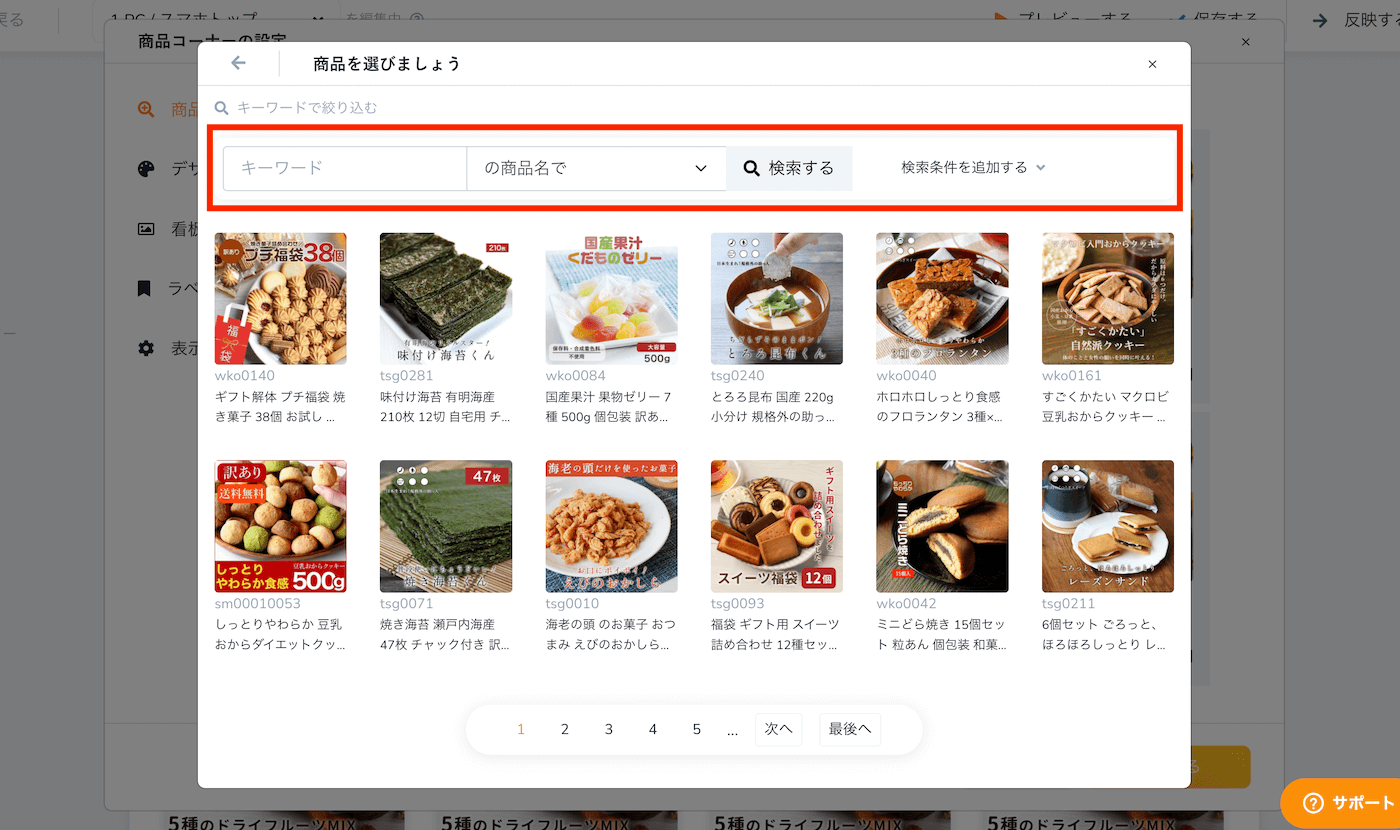
Task: Select the 焼き海苔 47枚 thumbnail
Action: (446, 526)
